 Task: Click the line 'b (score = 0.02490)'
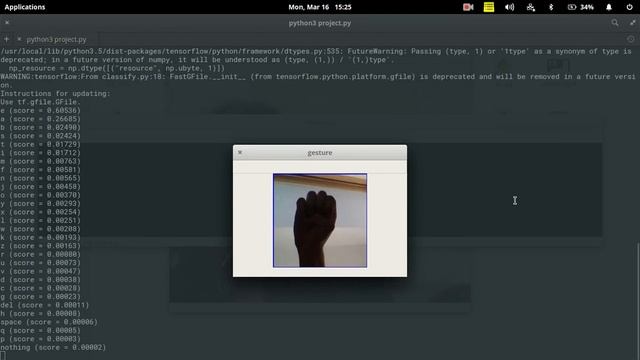[x=40, y=127]
